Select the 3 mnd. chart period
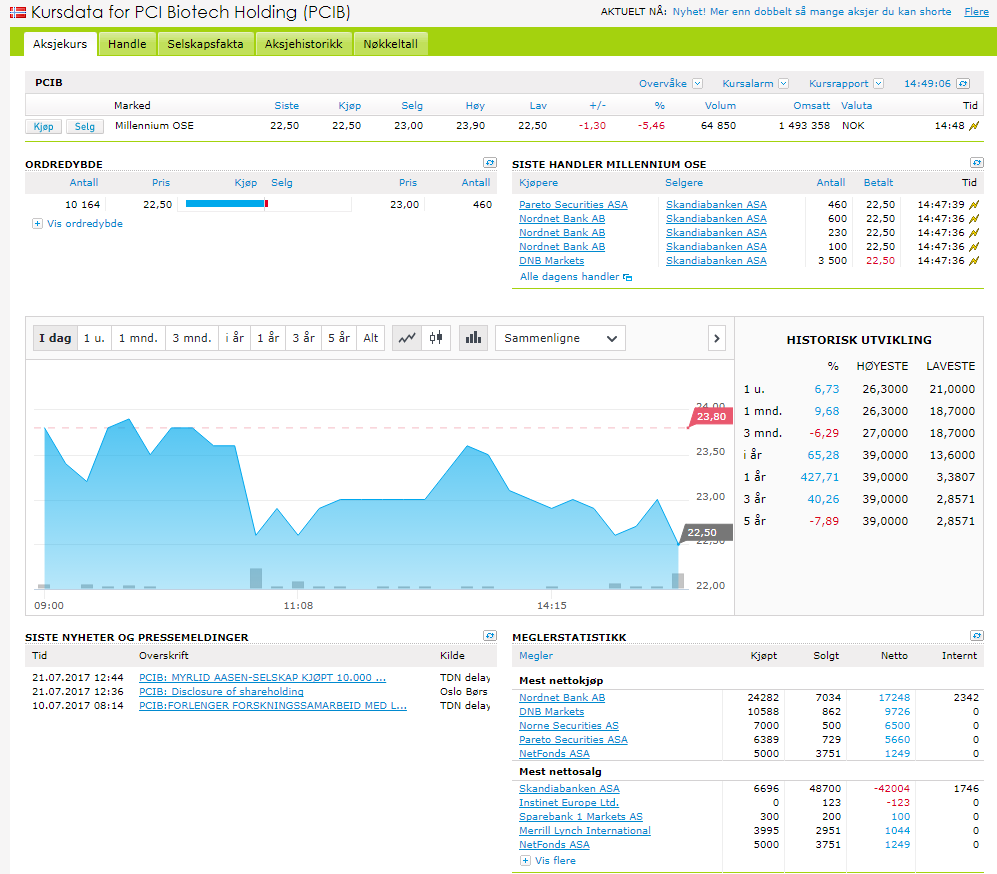The image size is (997, 874). [x=192, y=338]
